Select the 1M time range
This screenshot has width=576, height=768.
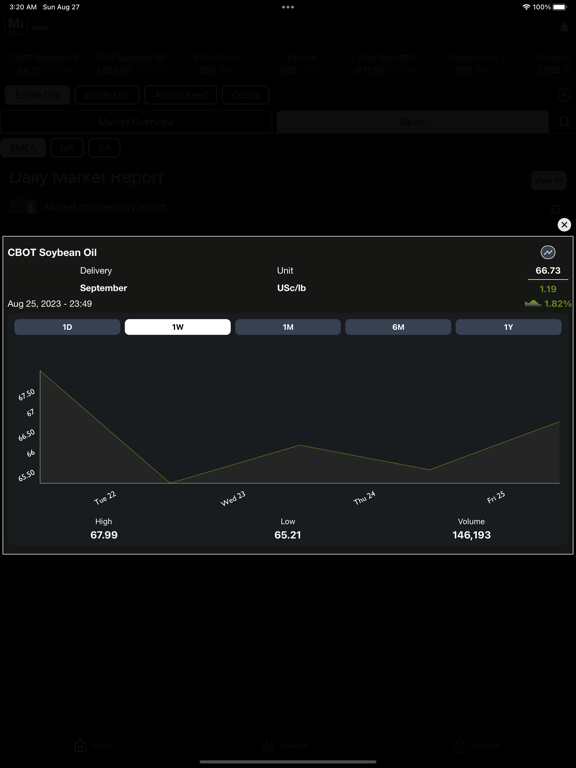tap(288, 327)
